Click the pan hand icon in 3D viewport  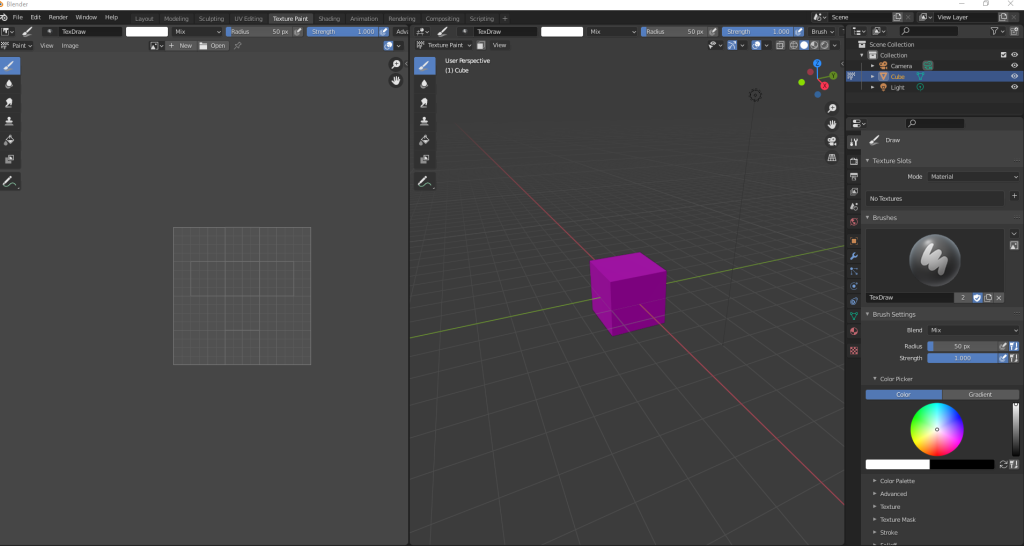[832, 124]
